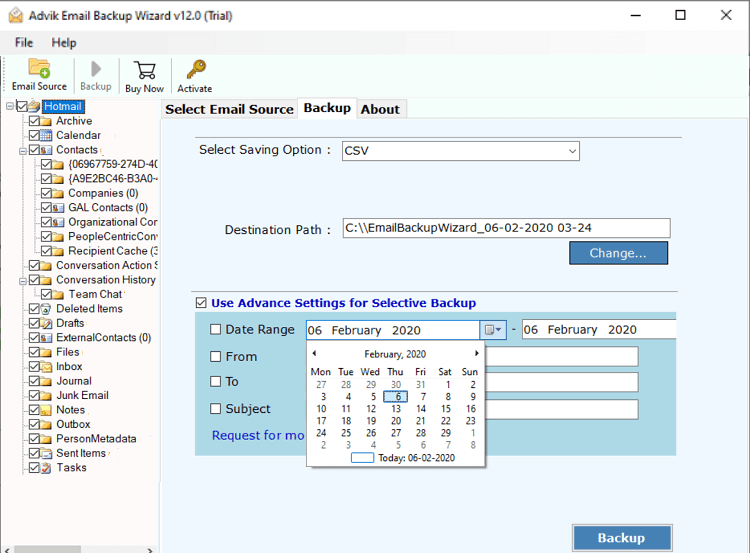The height and width of the screenshot is (553, 750).
Task: Click the Request for more link
Action: (258, 435)
